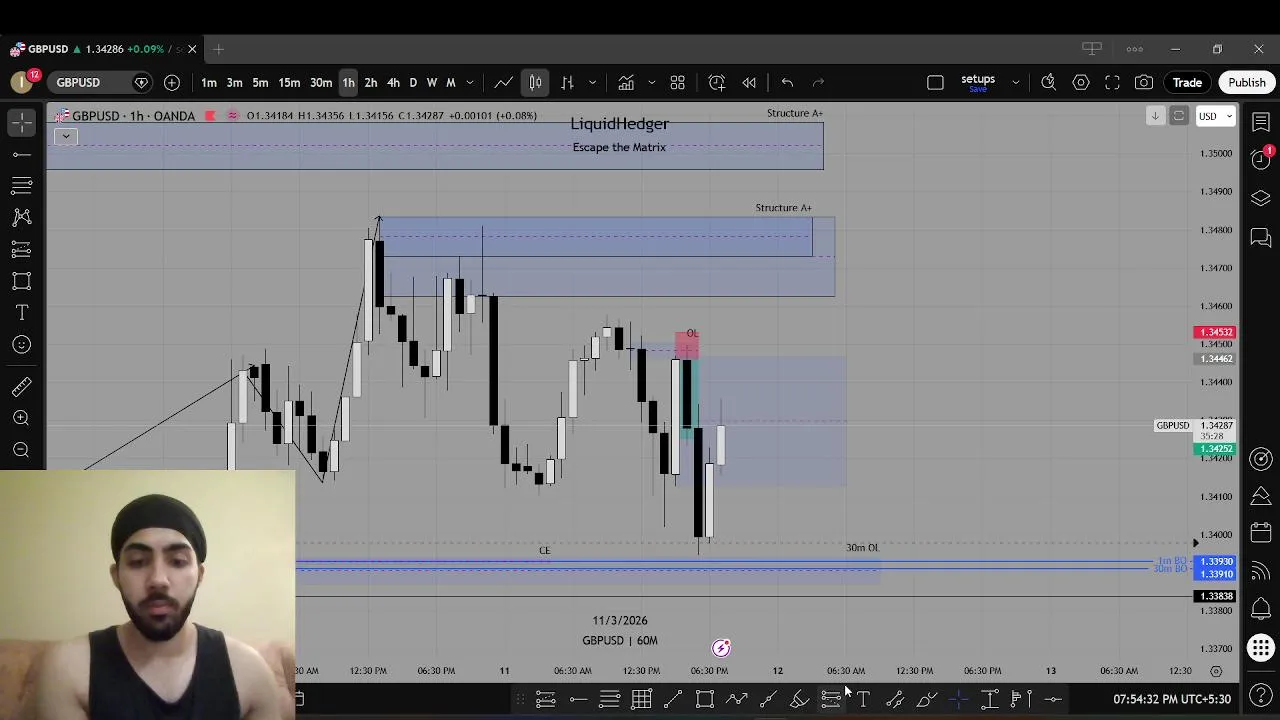The image size is (1280, 720).
Task: Select the trend line drawing tool in left sidebar
Action: 22,154
